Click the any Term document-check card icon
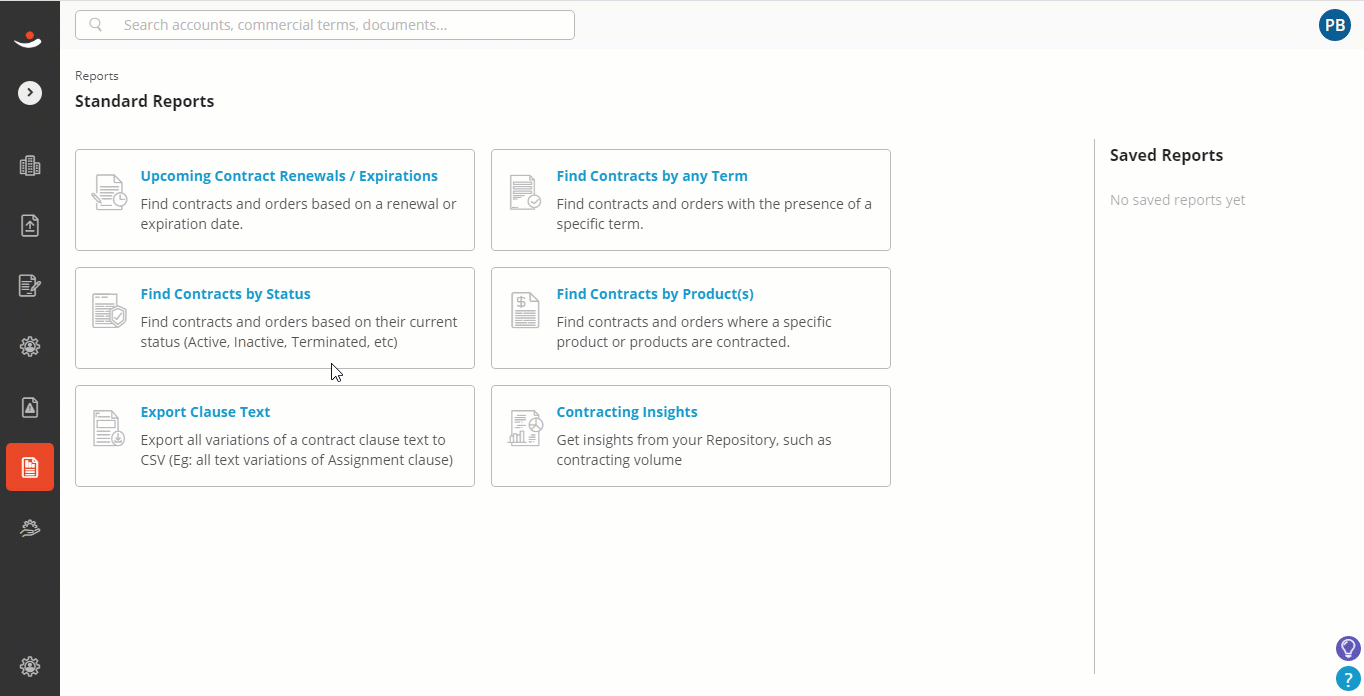Image resolution: width=1364 pixels, height=696 pixels. click(x=525, y=192)
